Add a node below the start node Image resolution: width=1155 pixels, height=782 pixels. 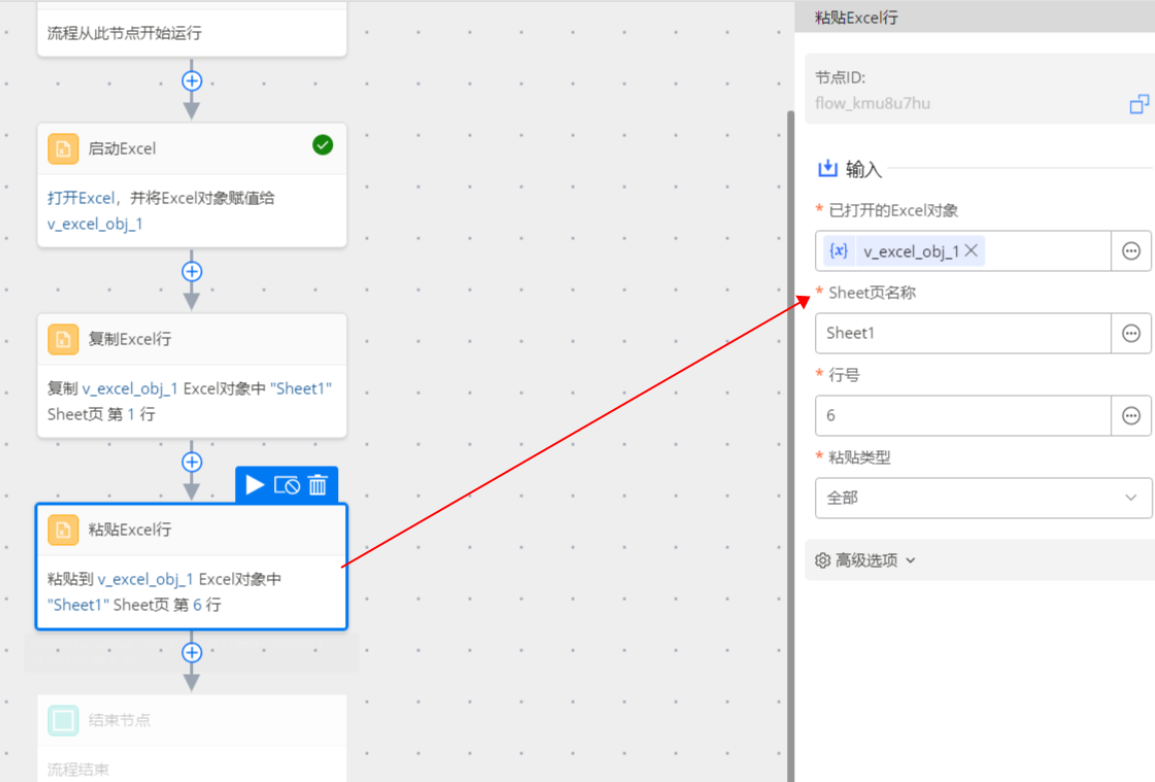pos(192,81)
